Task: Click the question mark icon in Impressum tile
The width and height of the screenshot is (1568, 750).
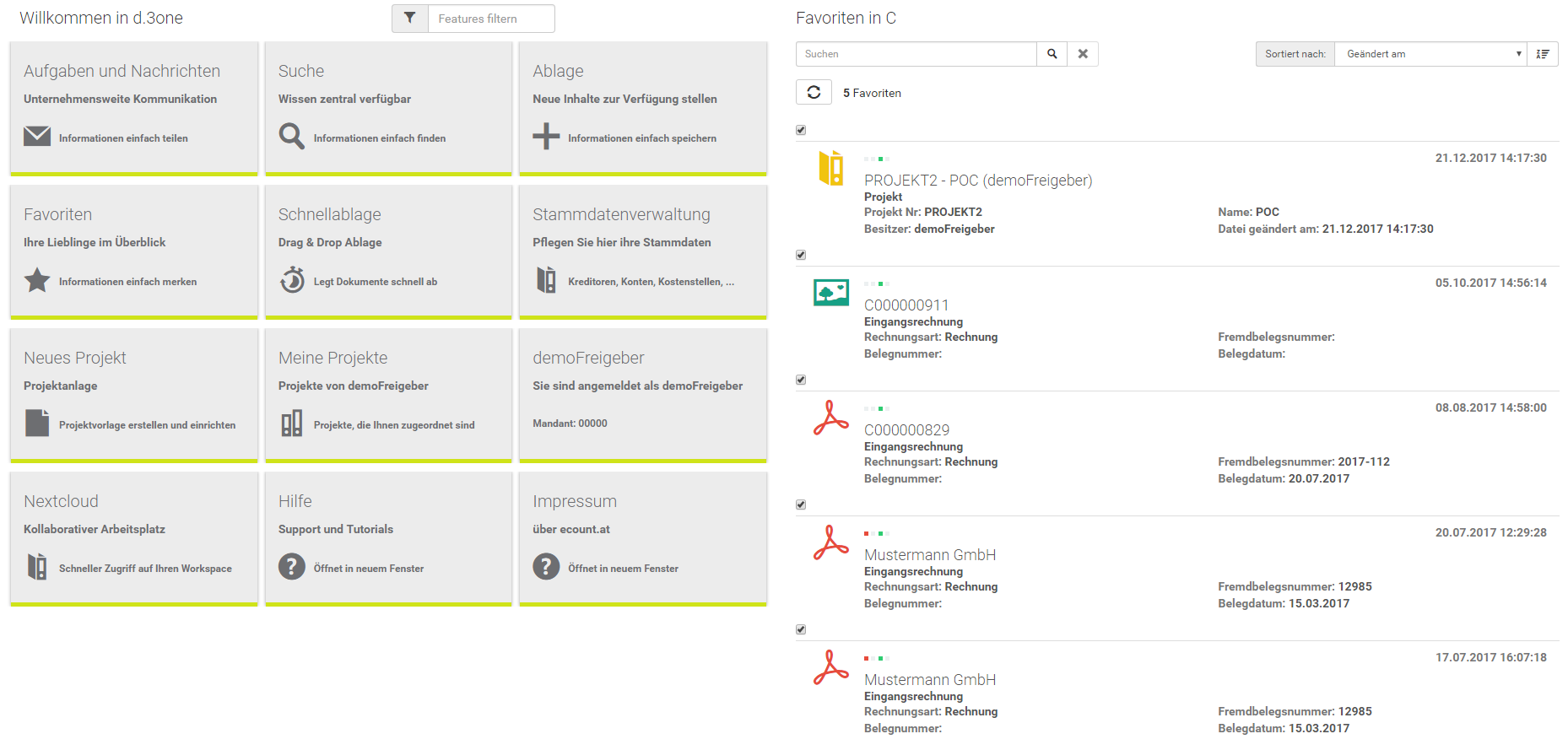Action: point(546,566)
